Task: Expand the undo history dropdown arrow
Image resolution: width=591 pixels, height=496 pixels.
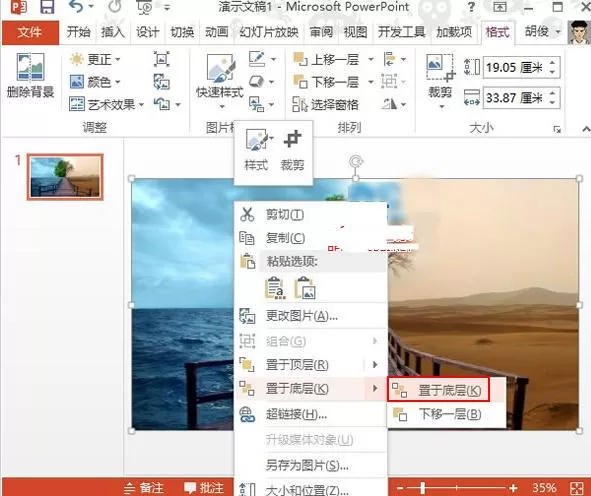Action: (91, 7)
